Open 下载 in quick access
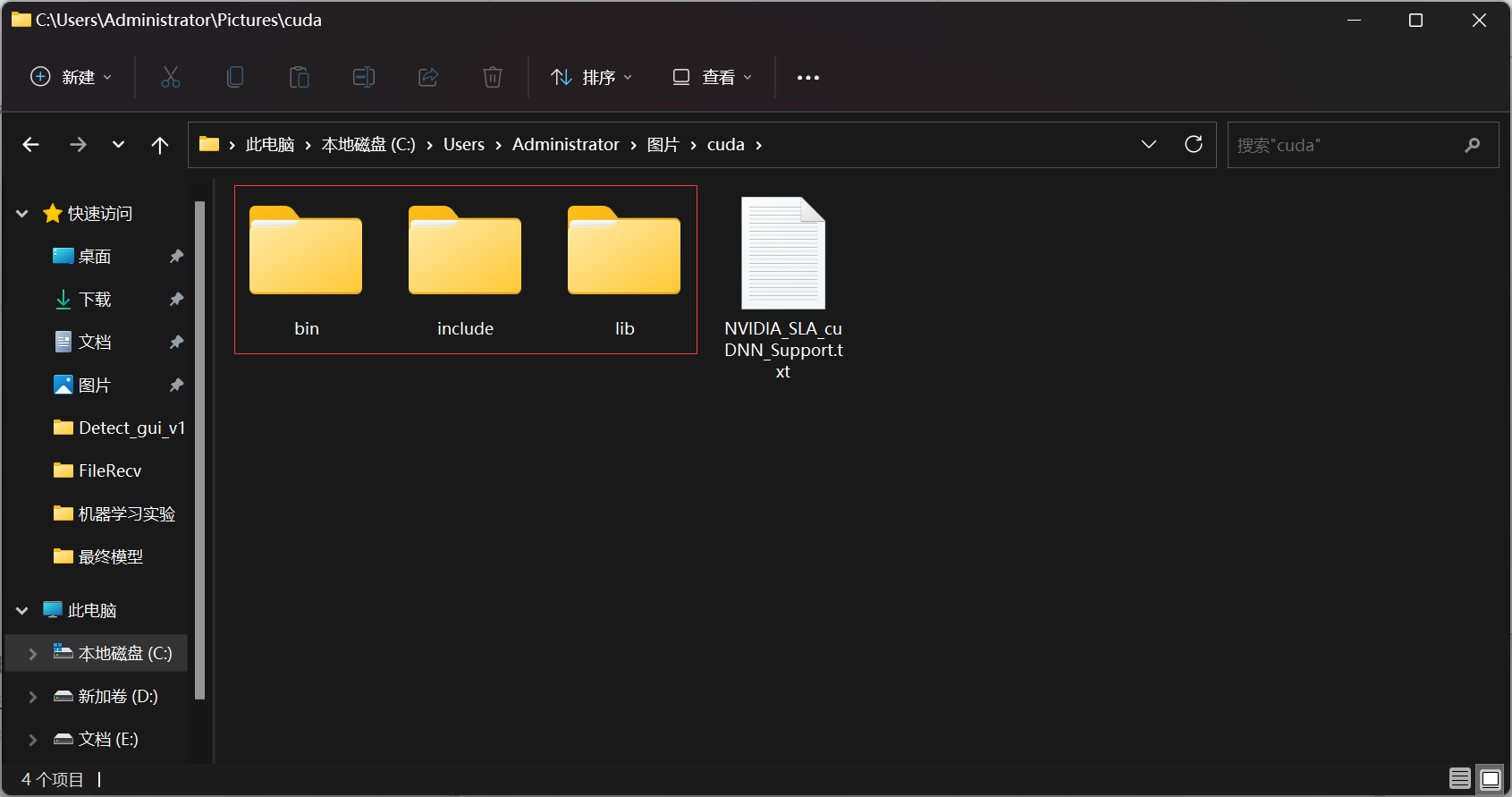Image resolution: width=1512 pixels, height=797 pixels. point(97,300)
